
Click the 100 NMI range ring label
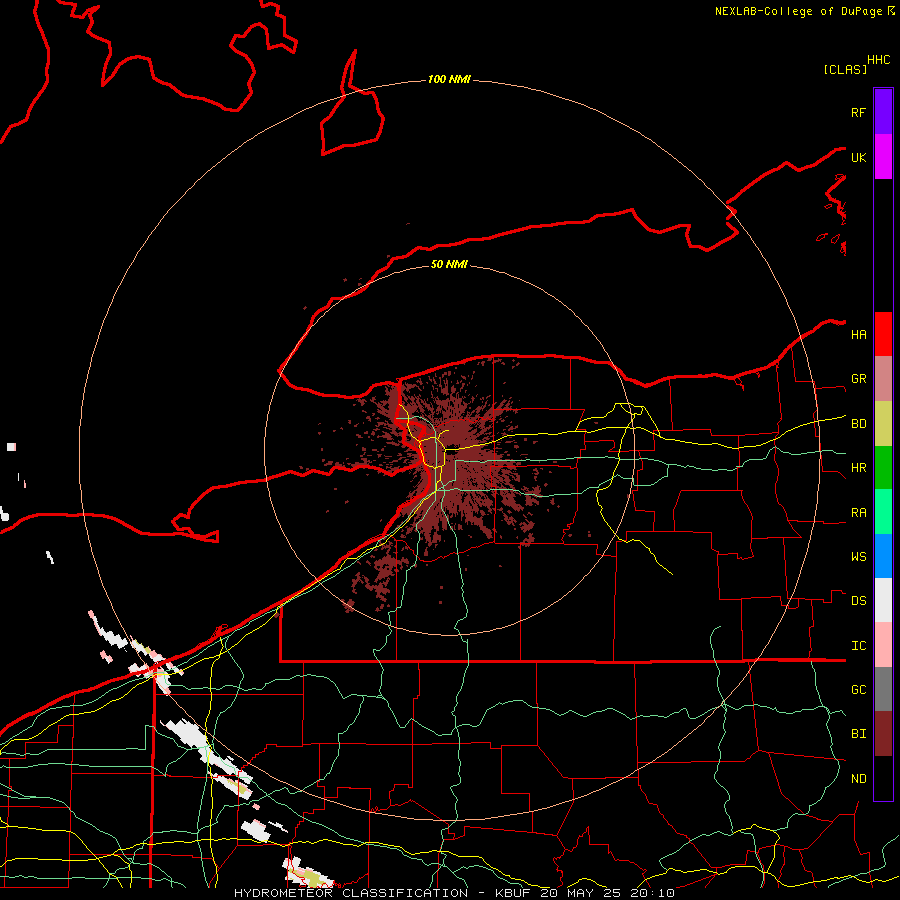click(449, 79)
